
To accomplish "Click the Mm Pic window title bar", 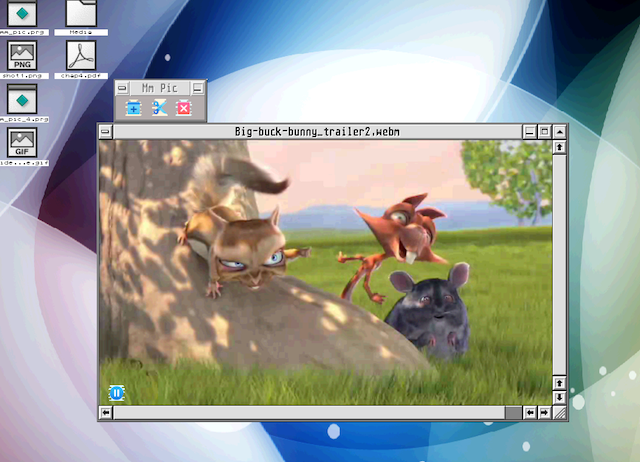I will pos(160,88).
